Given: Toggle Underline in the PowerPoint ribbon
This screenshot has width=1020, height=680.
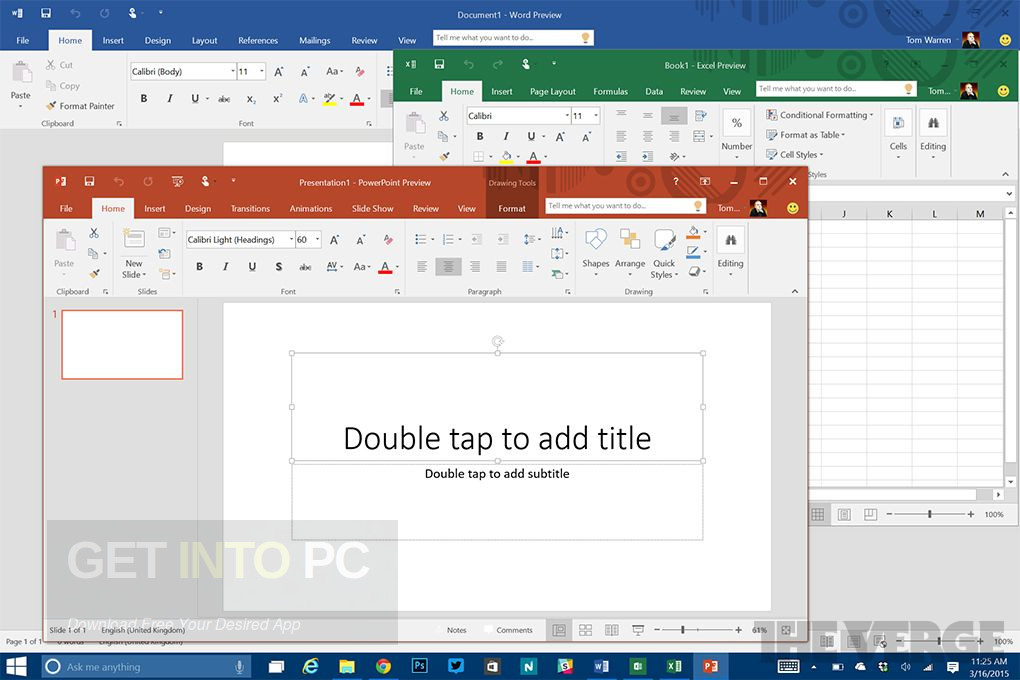Looking at the screenshot, I should click(x=252, y=266).
